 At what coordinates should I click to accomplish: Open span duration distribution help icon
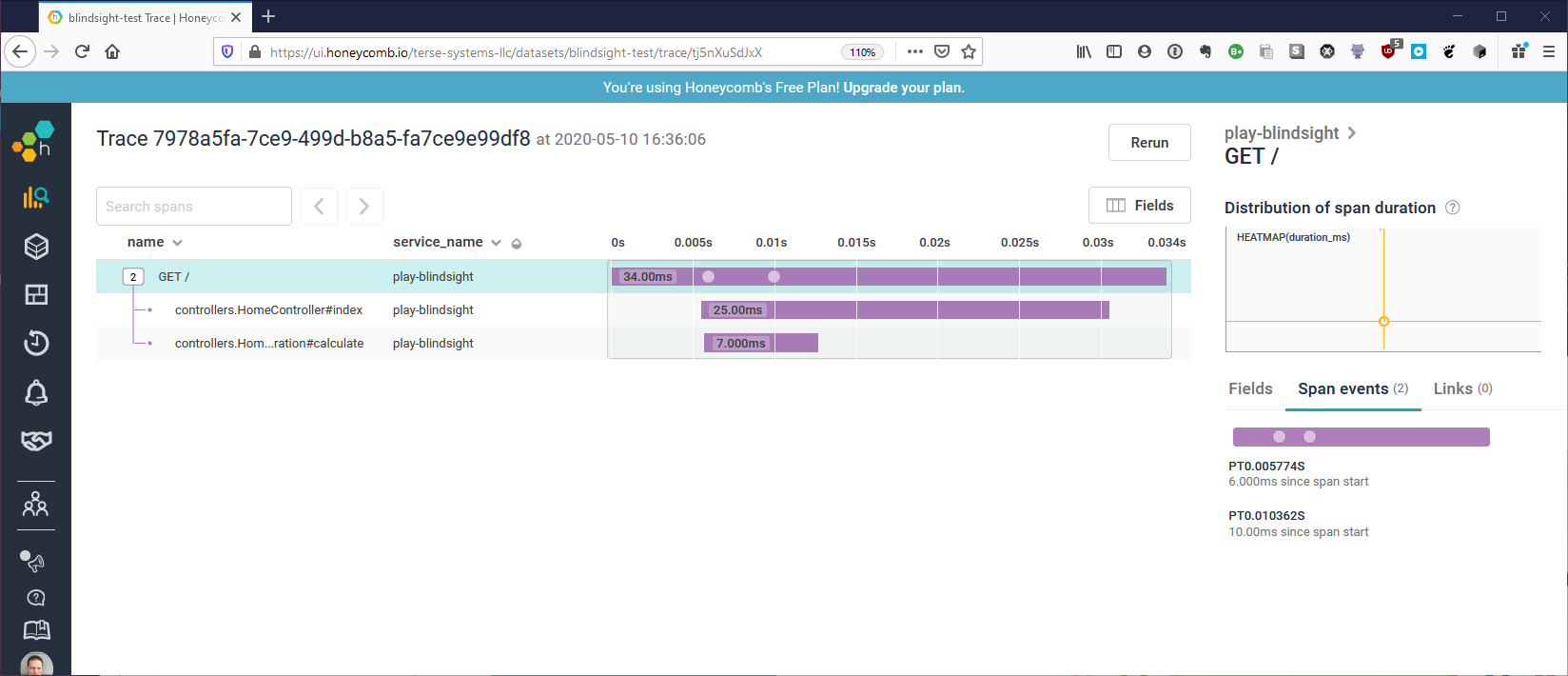(x=1453, y=208)
